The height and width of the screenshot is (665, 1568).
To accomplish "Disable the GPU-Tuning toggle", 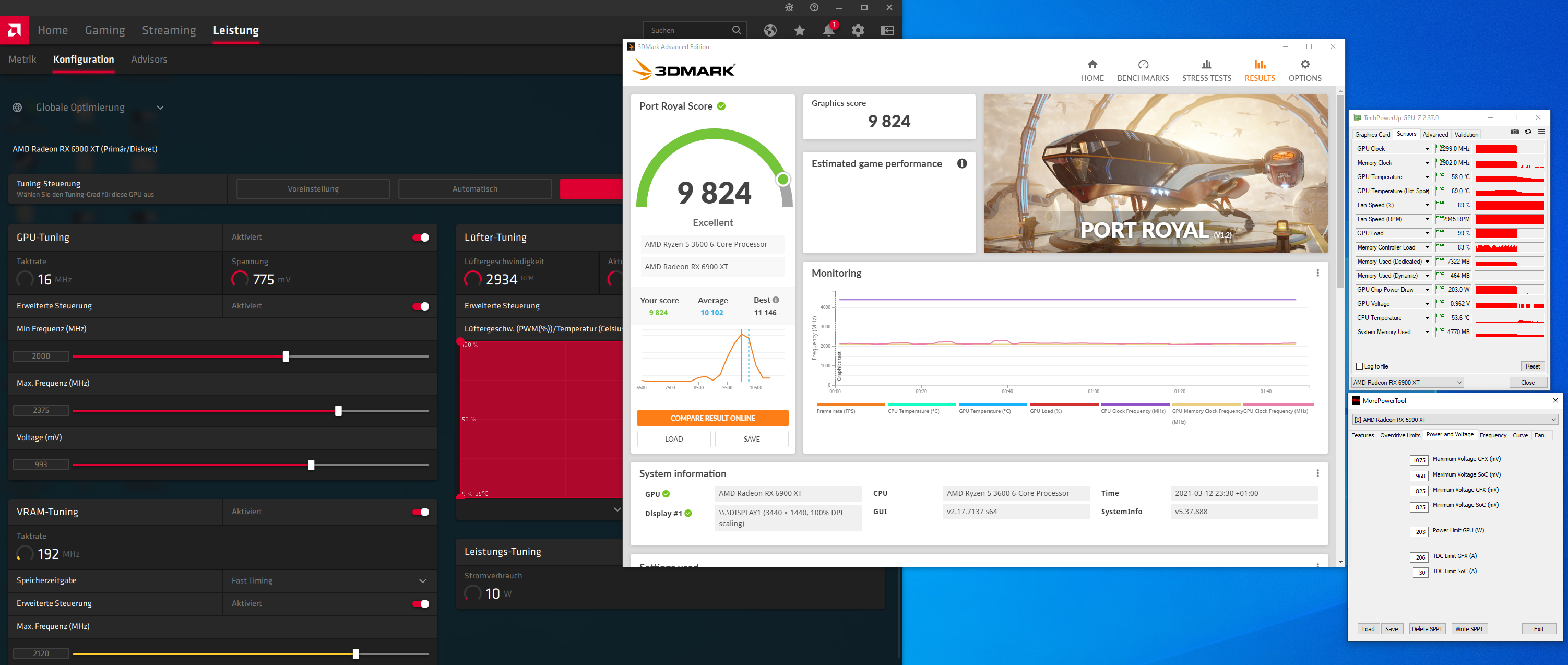I will click(421, 238).
